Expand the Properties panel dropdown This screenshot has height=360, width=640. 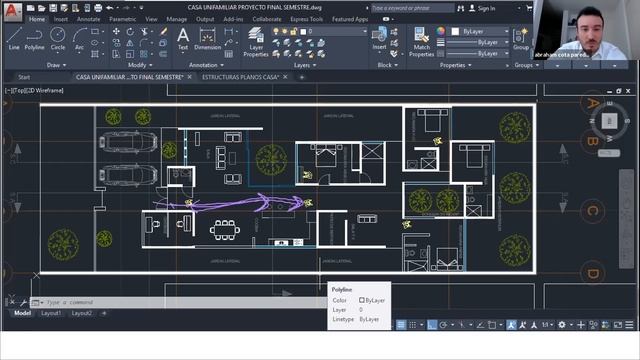pos(456,65)
